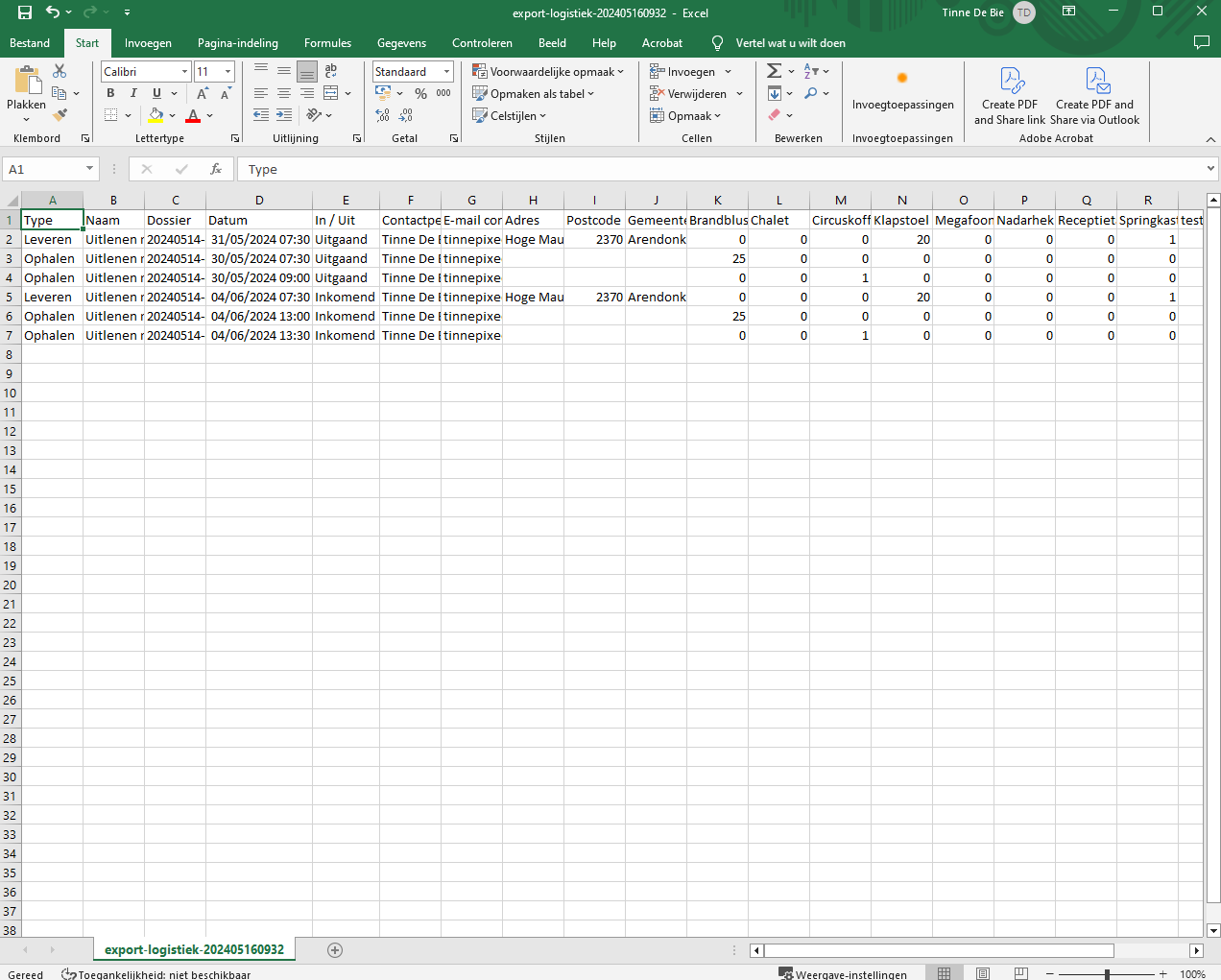Open the Formules ribbon tab

(x=327, y=43)
